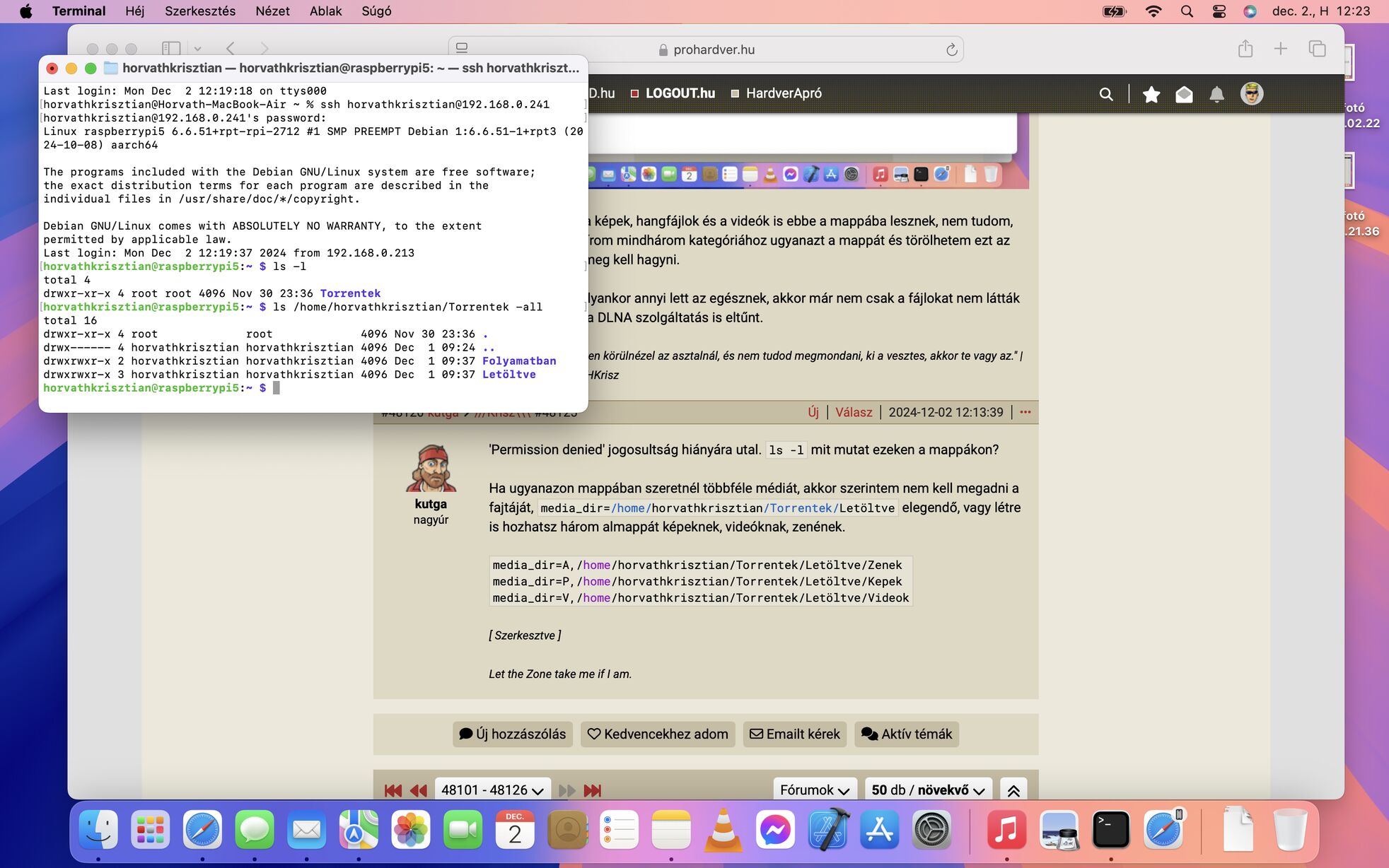Screen dimensions: 1389x868
Task: Click Emailt kérek button
Action: pyautogui.click(x=795, y=734)
